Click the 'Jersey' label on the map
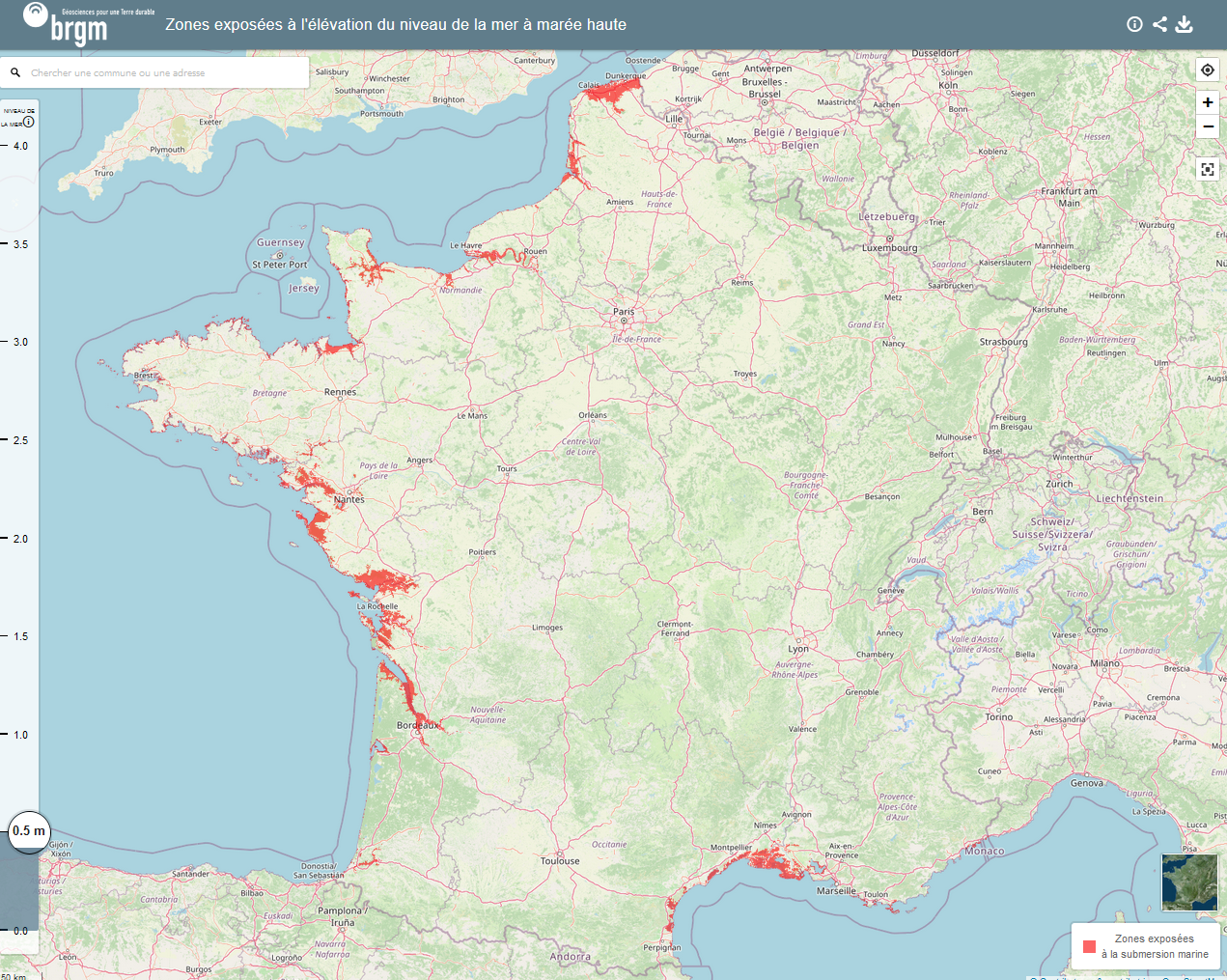This screenshot has width=1227, height=980. 304,288
